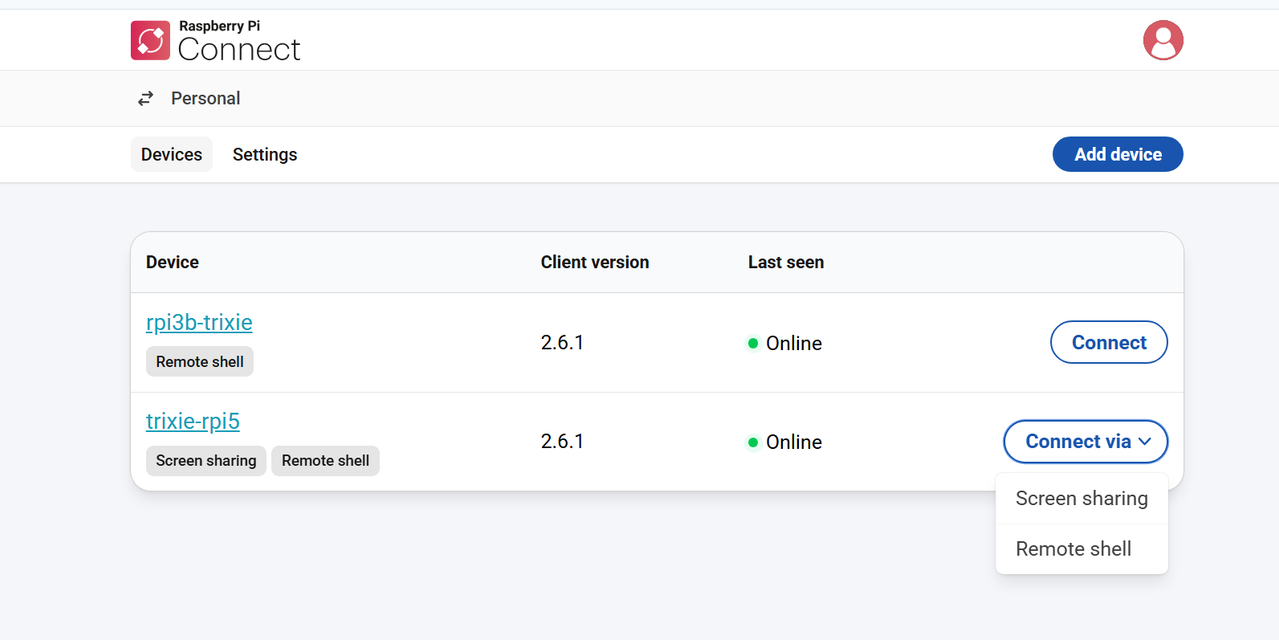This screenshot has width=1279, height=640.
Task: Click the green status dot for rpi3b-trixie
Action: (753, 343)
